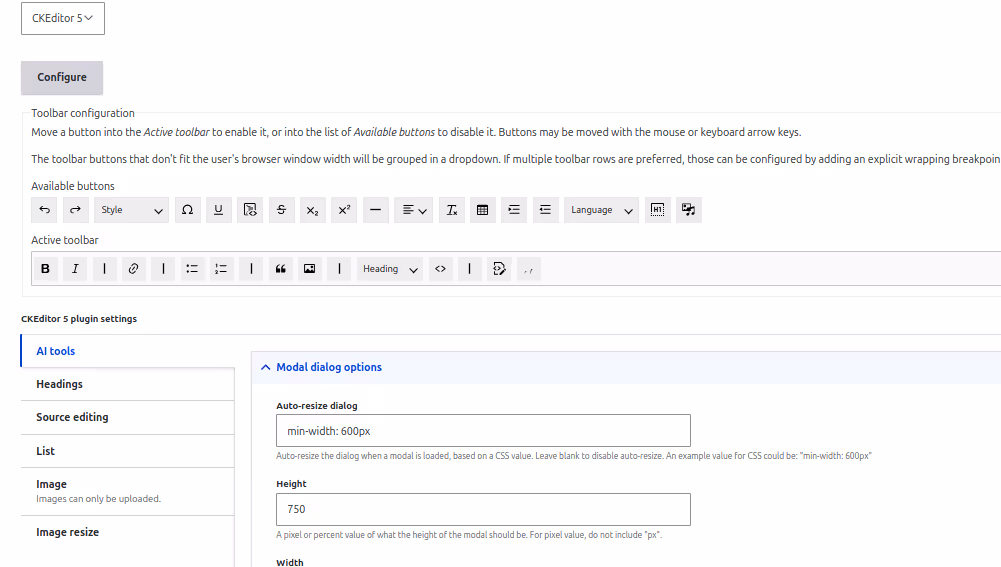Open the CKEditor 5 text editor dropdown

pos(63,19)
